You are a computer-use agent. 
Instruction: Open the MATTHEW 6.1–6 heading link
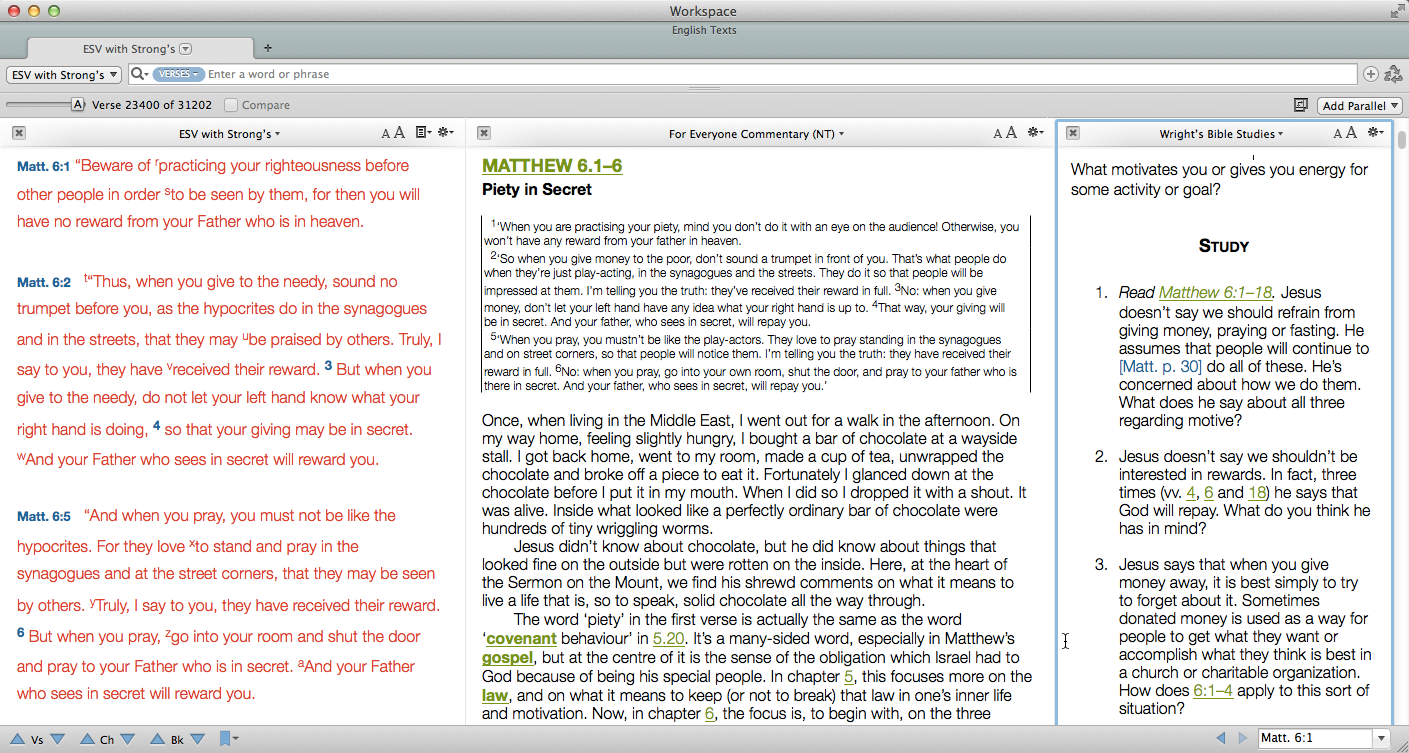[x=552, y=166]
